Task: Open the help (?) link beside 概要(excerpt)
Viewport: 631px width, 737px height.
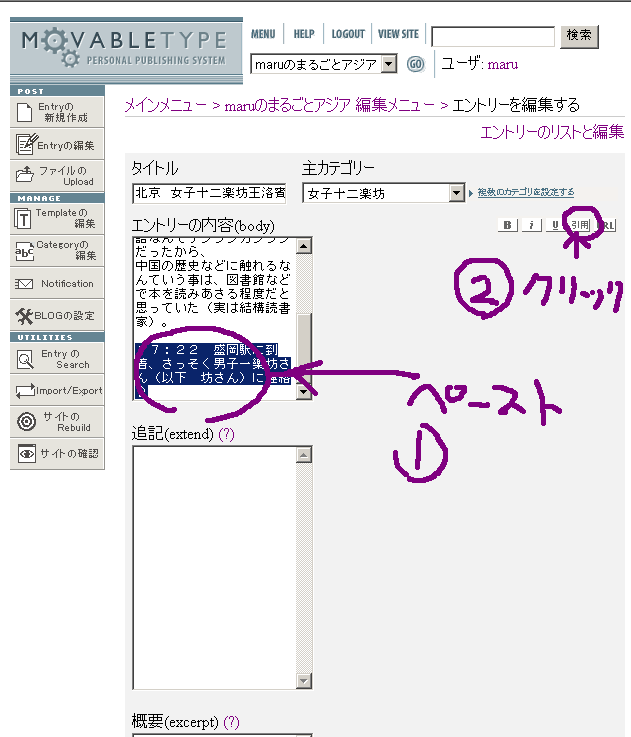Action: coord(231,722)
